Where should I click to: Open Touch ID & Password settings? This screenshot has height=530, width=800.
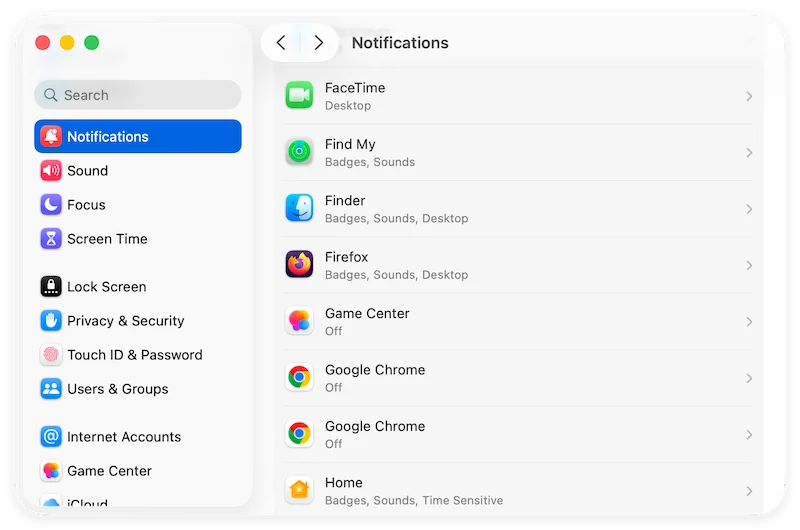click(138, 355)
